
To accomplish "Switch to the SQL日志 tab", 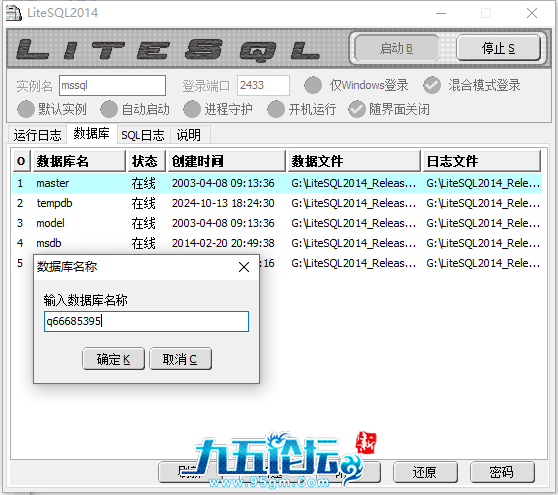I will (x=143, y=135).
